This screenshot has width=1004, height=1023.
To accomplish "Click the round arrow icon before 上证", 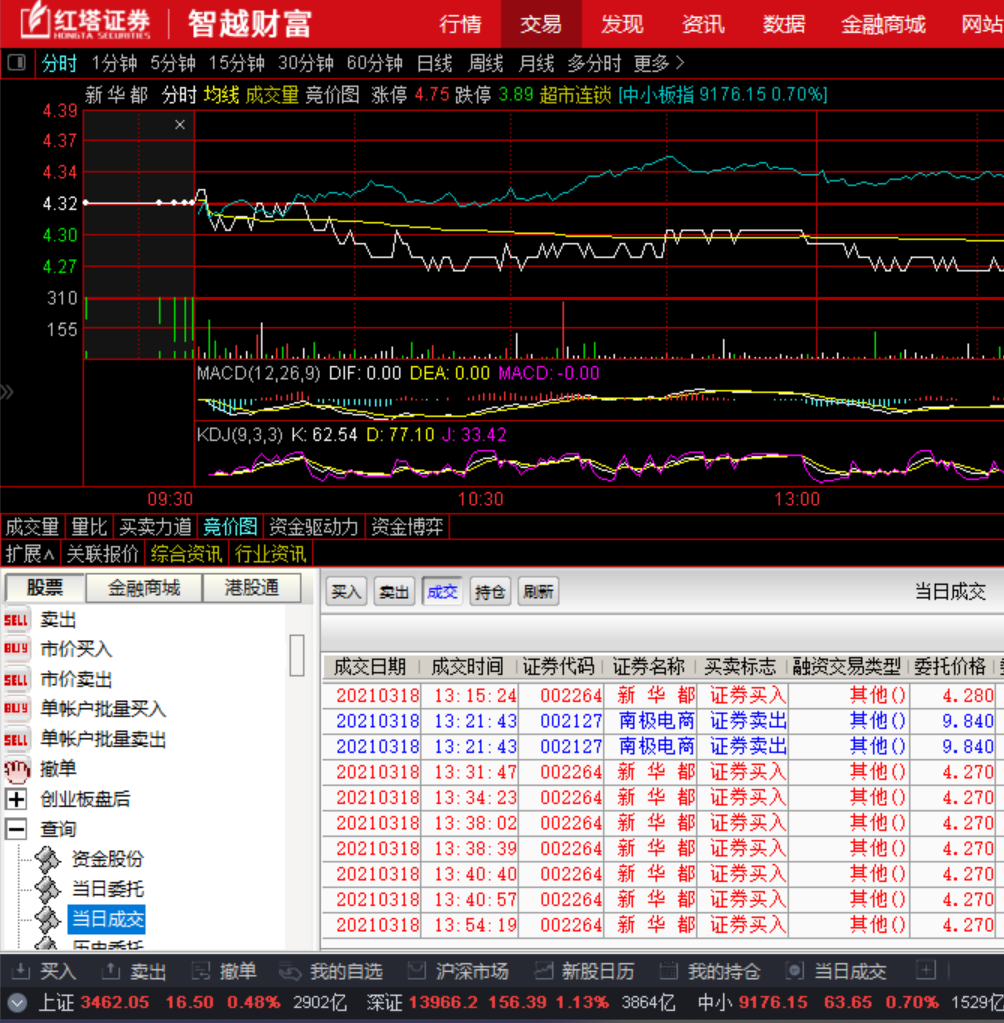I will click(x=17, y=1003).
